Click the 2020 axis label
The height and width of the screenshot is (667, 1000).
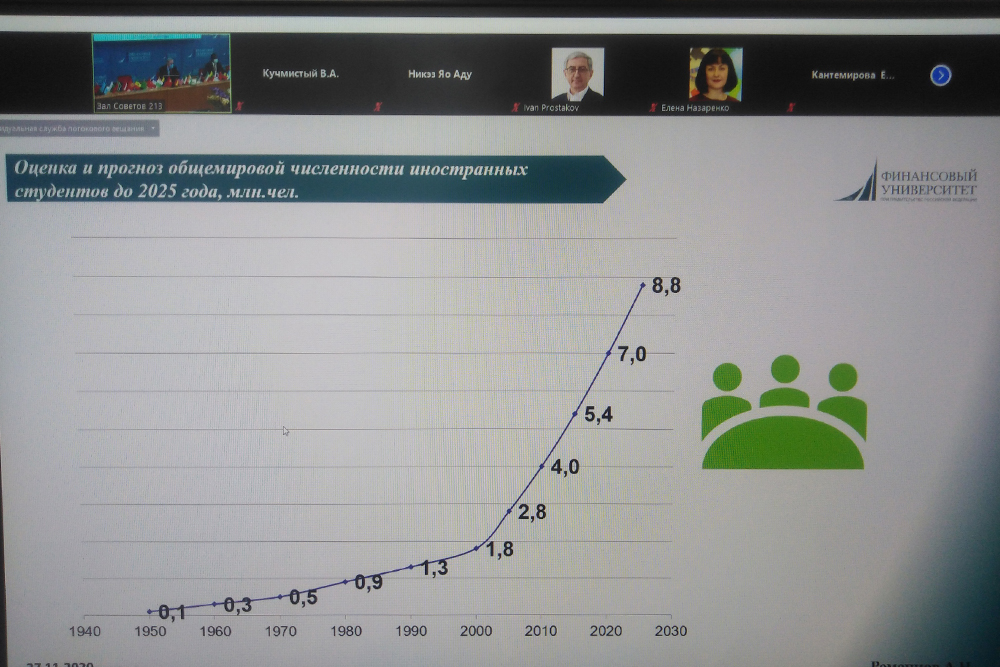point(606,631)
